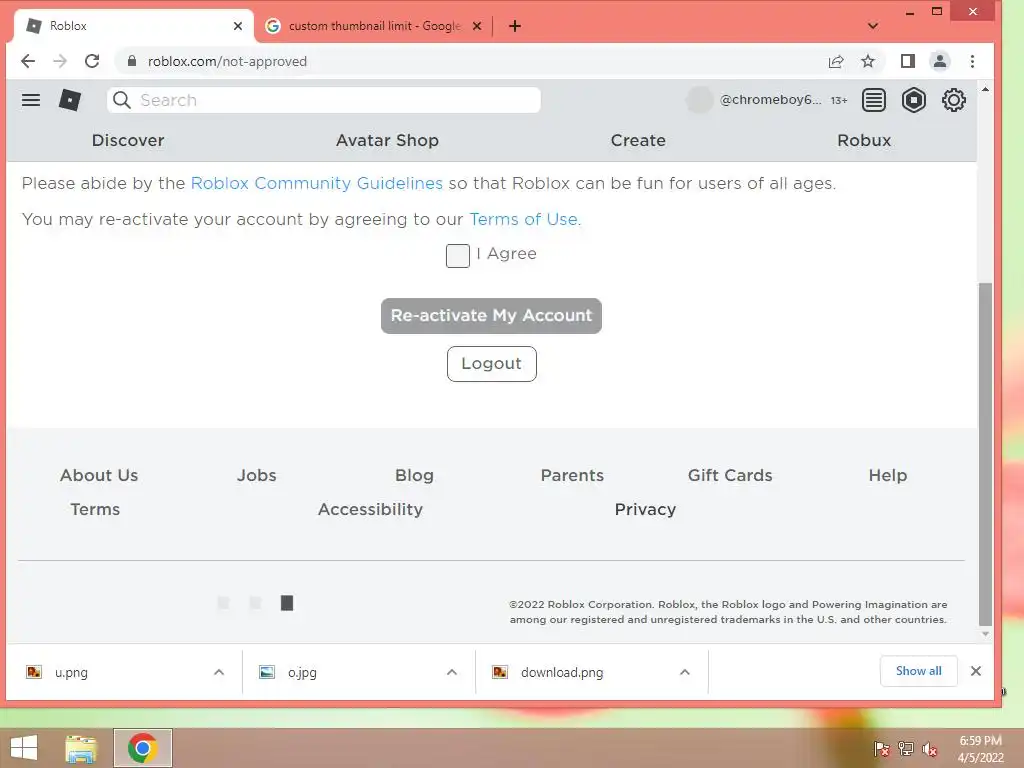Expand options for the o.jpg download

[x=452, y=672]
